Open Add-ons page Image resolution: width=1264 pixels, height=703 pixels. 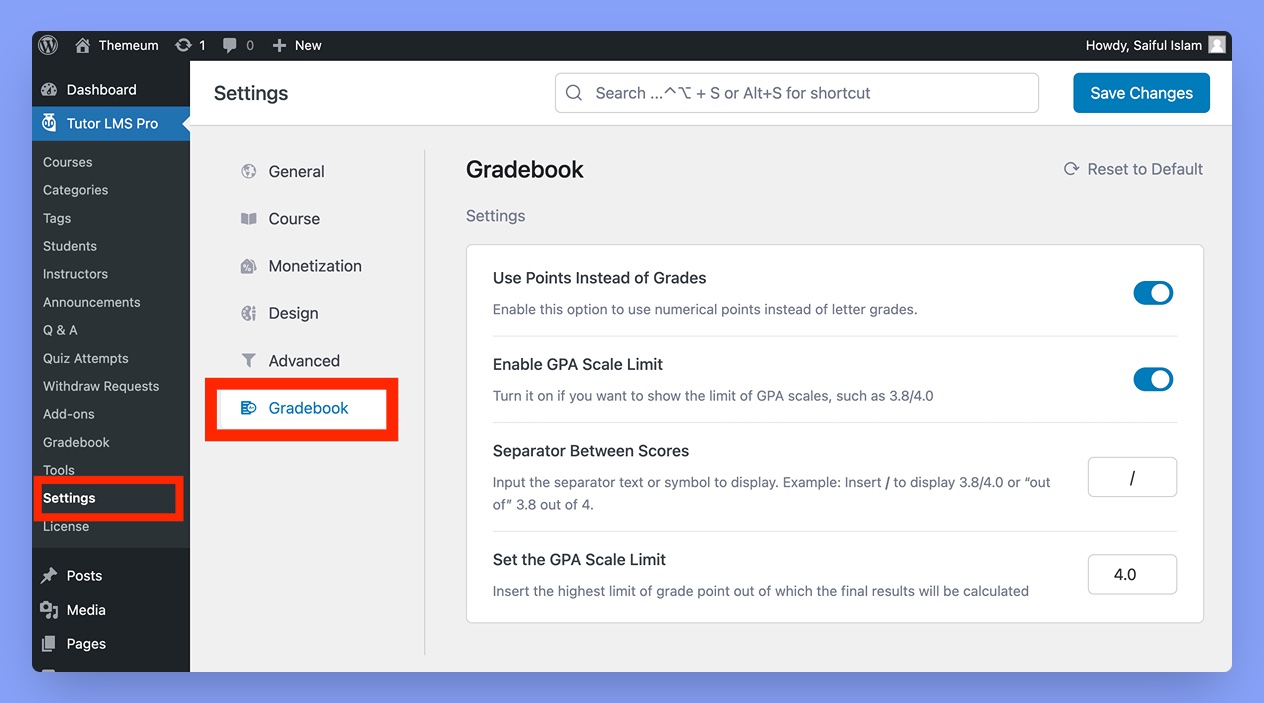tap(69, 414)
